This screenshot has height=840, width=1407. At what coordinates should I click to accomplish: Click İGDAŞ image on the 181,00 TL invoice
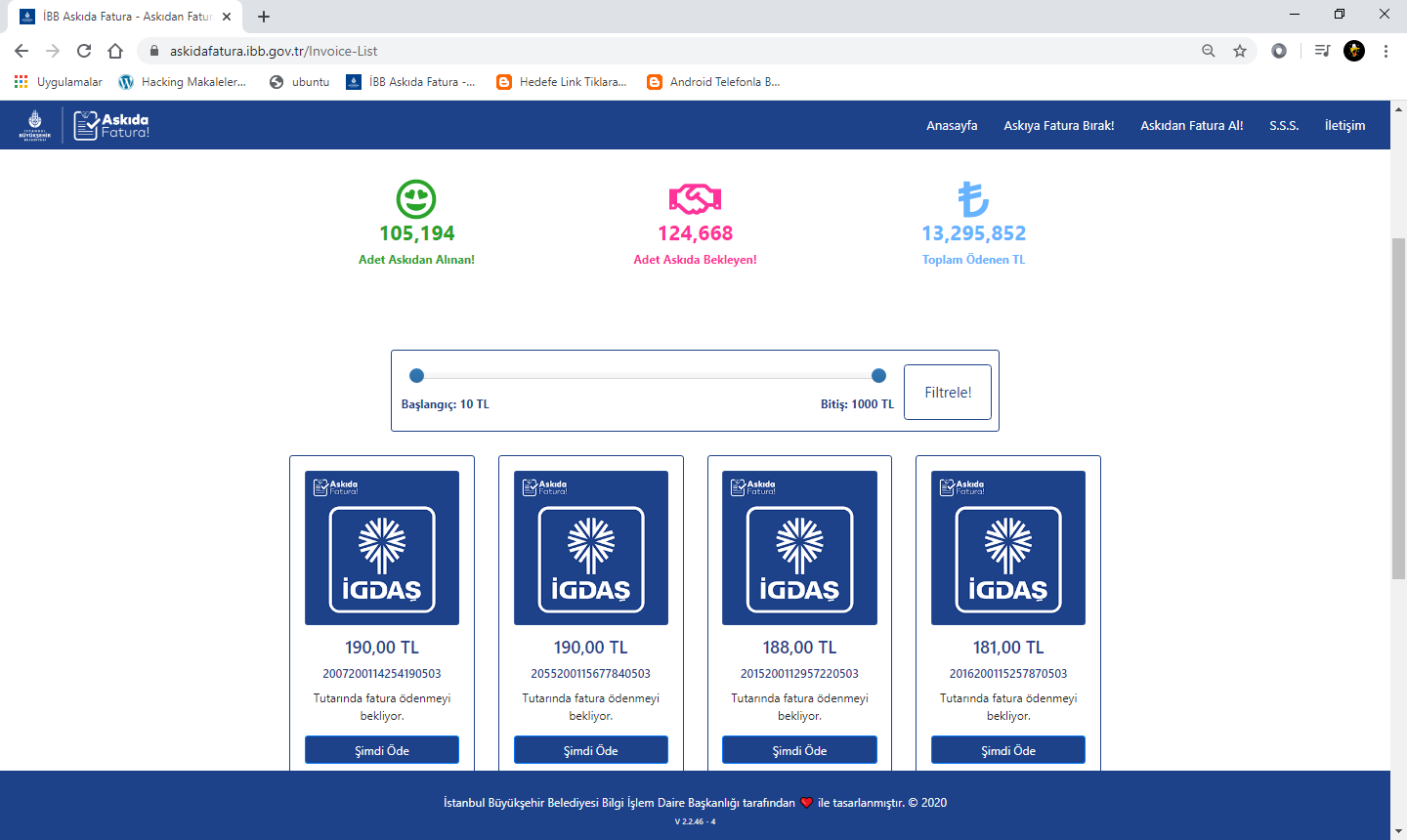[1008, 548]
